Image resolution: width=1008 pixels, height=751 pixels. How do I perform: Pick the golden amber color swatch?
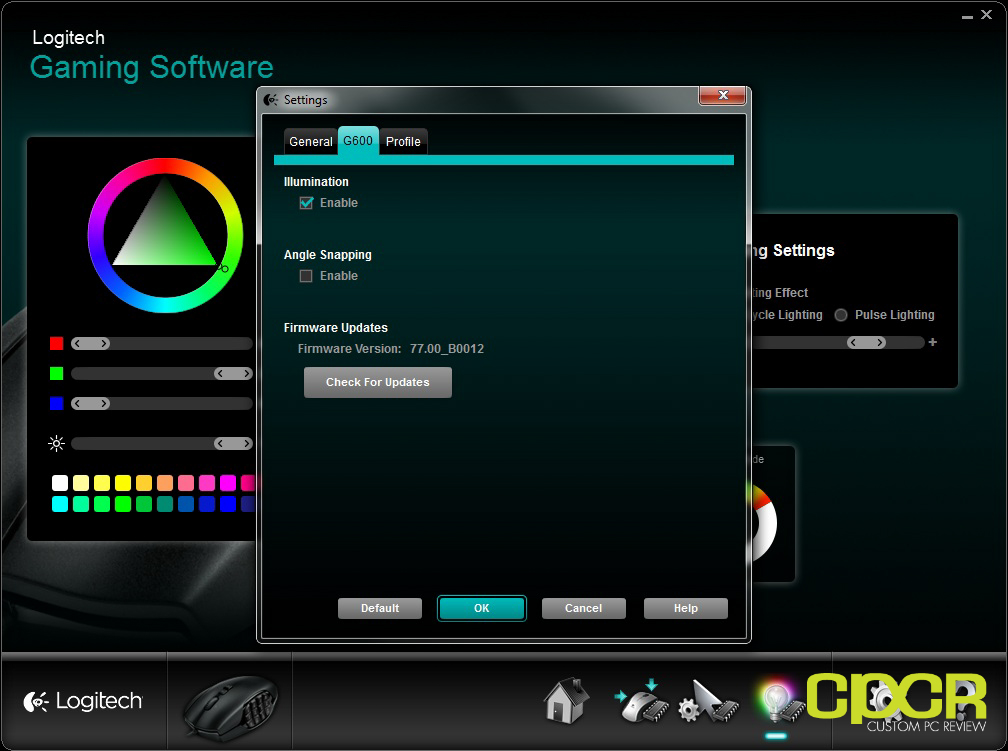[x=144, y=483]
